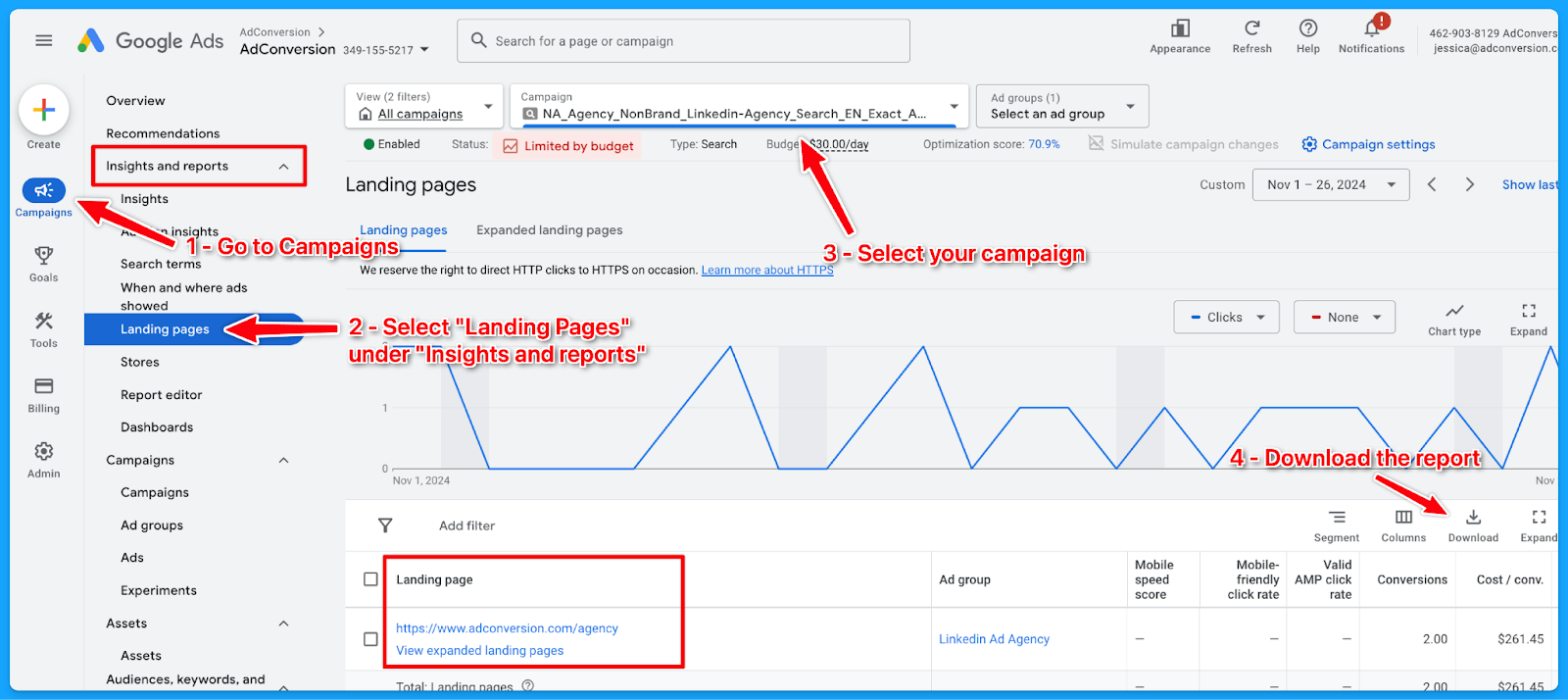The width and height of the screenshot is (1568, 700).
Task: Switch to the Expanded landing pages tab
Action: 550,230
